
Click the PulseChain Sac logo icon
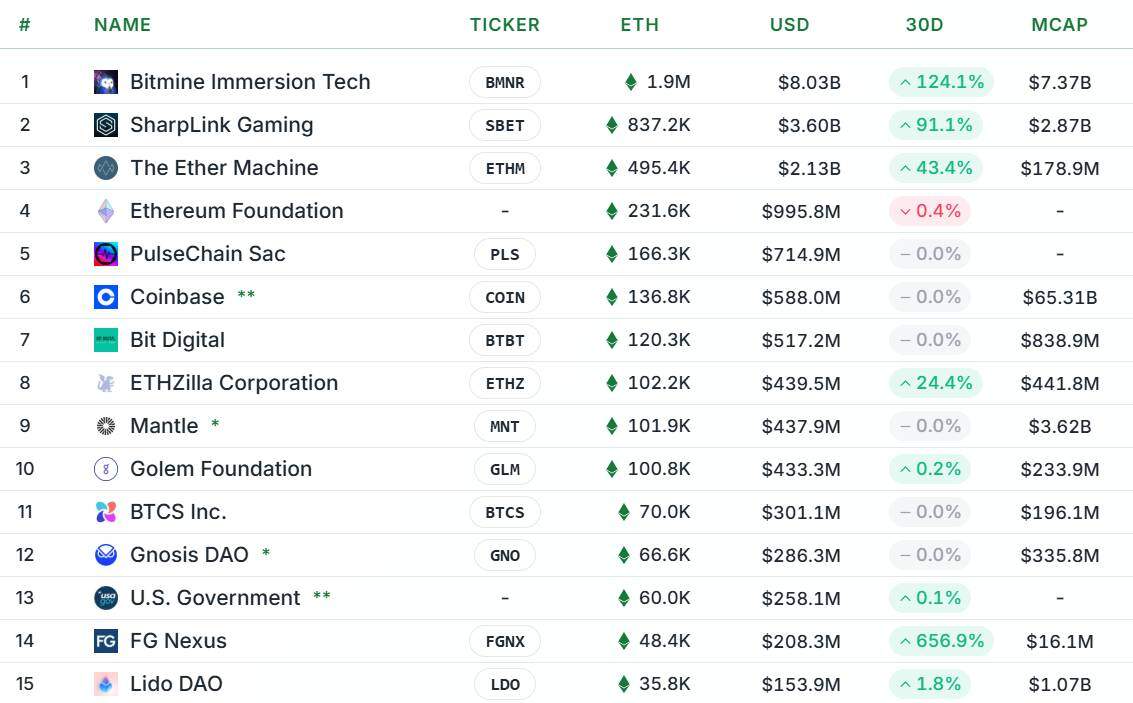click(x=106, y=254)
